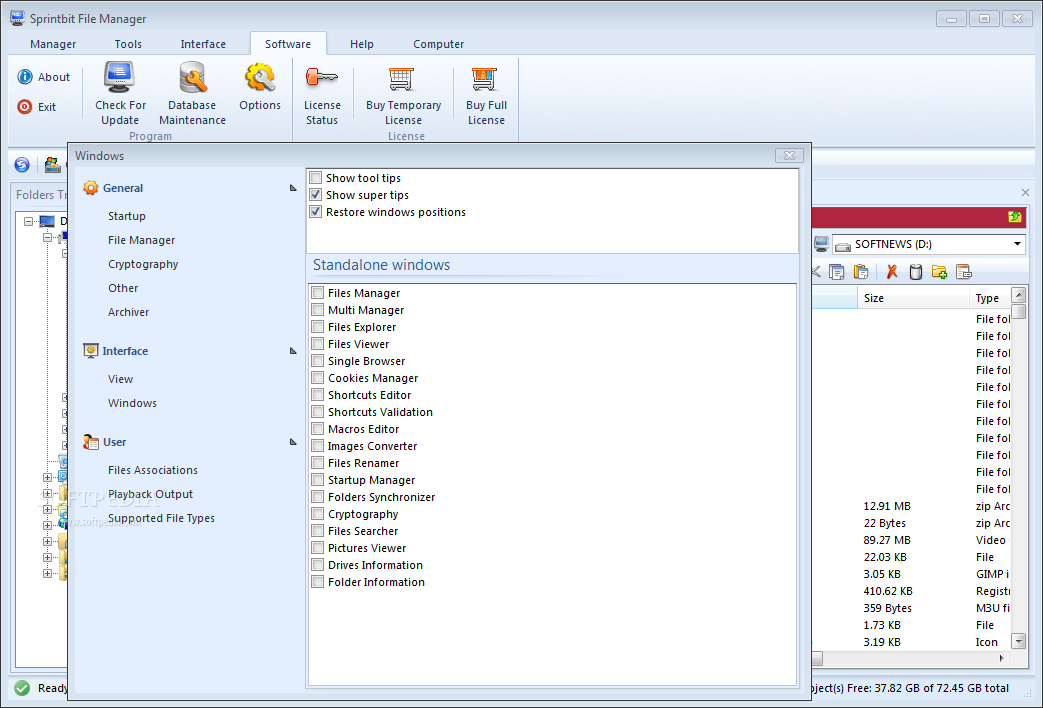Tick the Pictures Viewer checkbox
This screenshot has width=1043, height=708.
pyautogui.click(x=318, y=548)
